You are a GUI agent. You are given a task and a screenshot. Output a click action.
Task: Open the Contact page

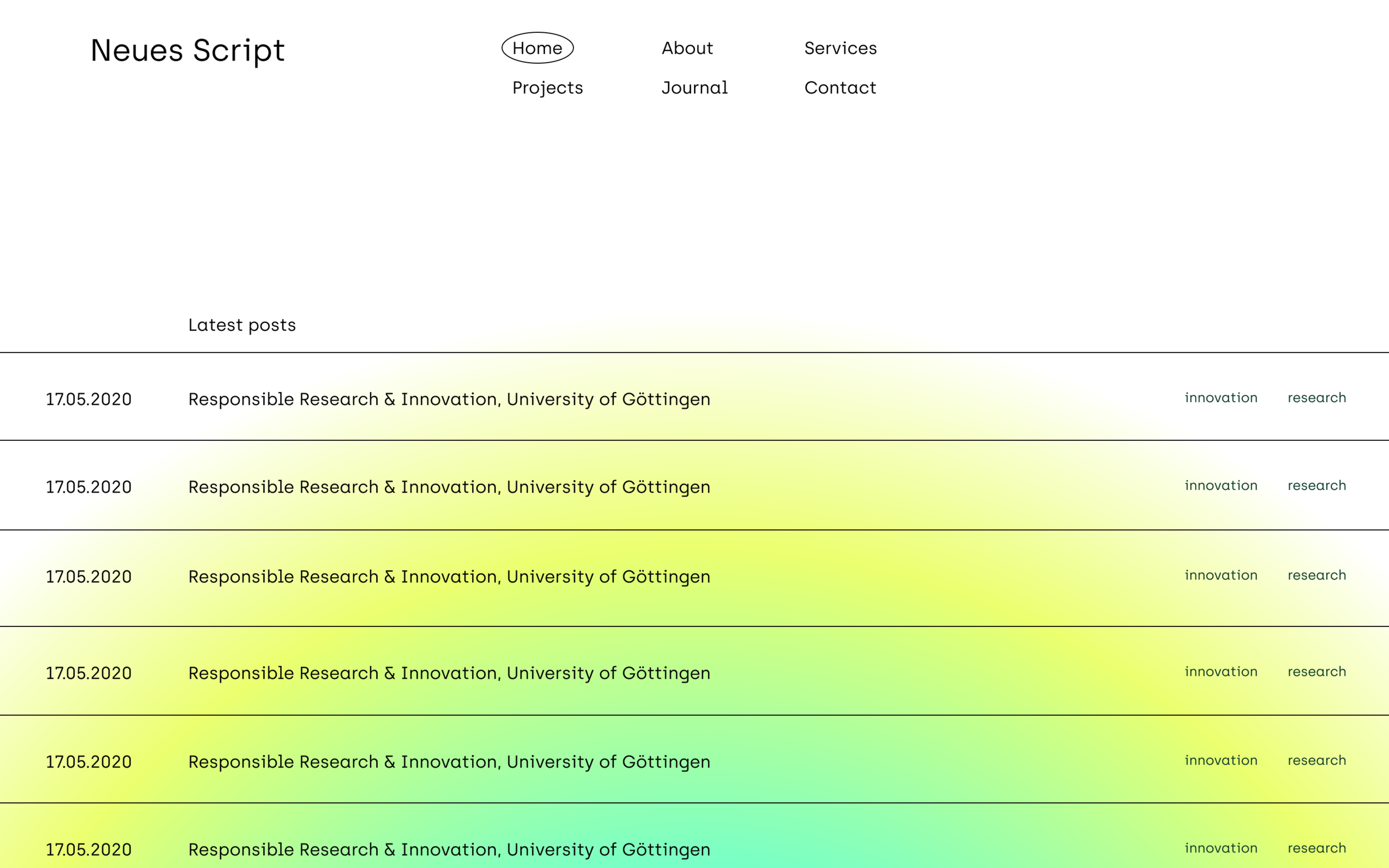point(840,88)
